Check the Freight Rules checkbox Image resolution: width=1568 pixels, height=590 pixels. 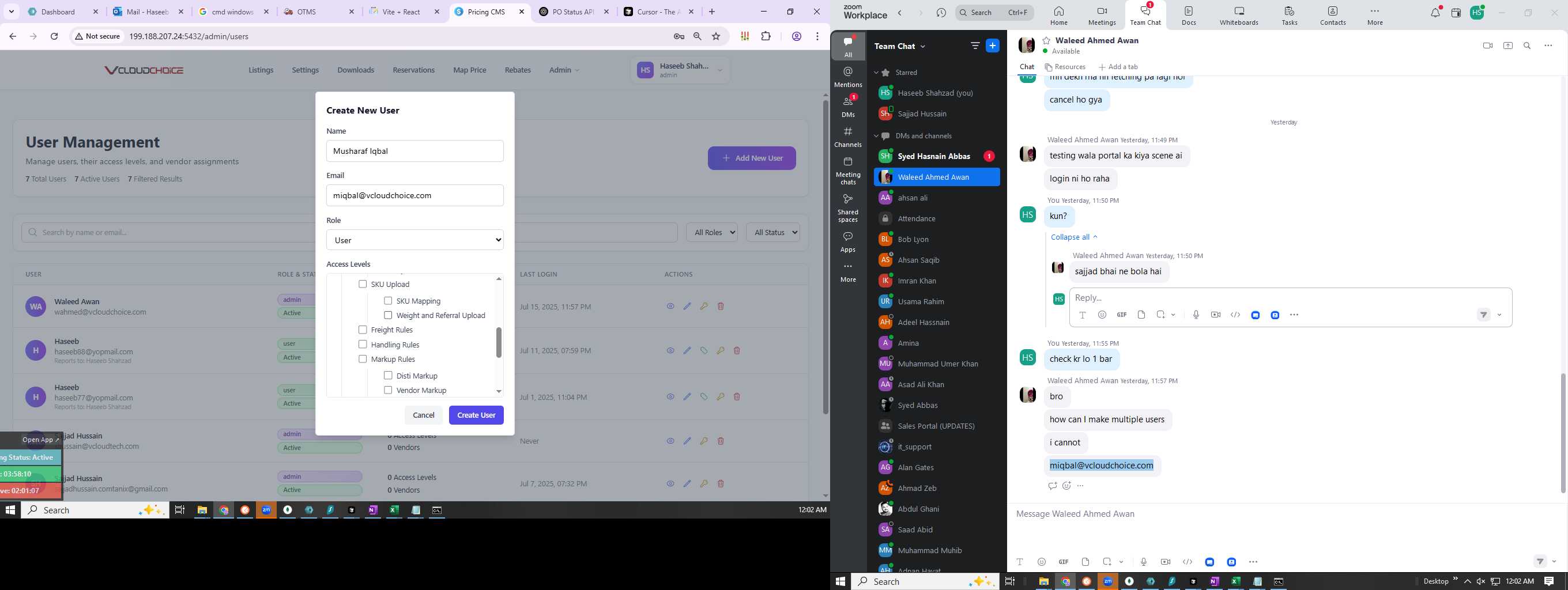[363, 330]
